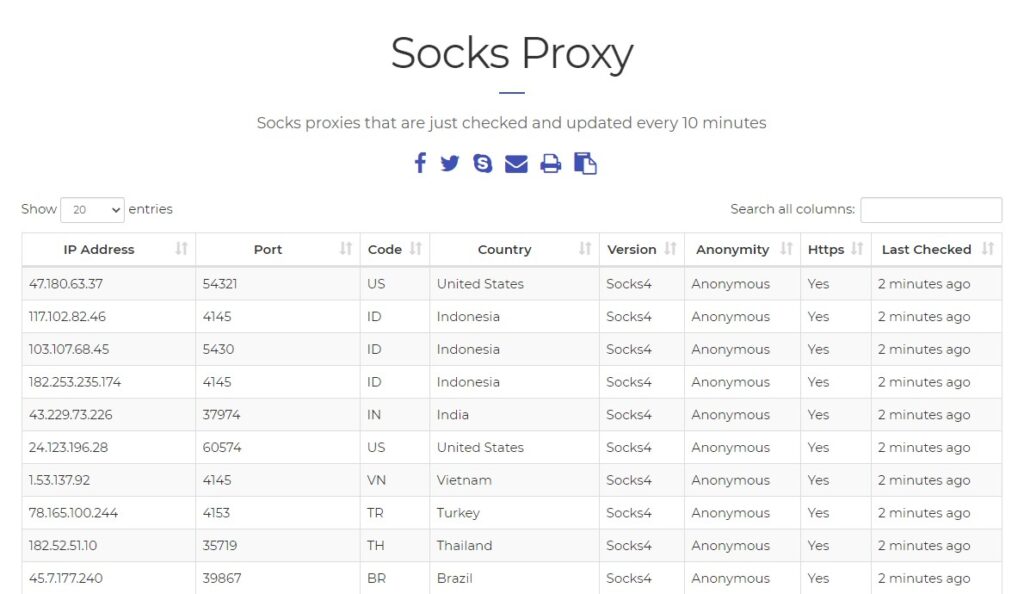Select the 182.253.235.174 proxy row

coord(511,382)
